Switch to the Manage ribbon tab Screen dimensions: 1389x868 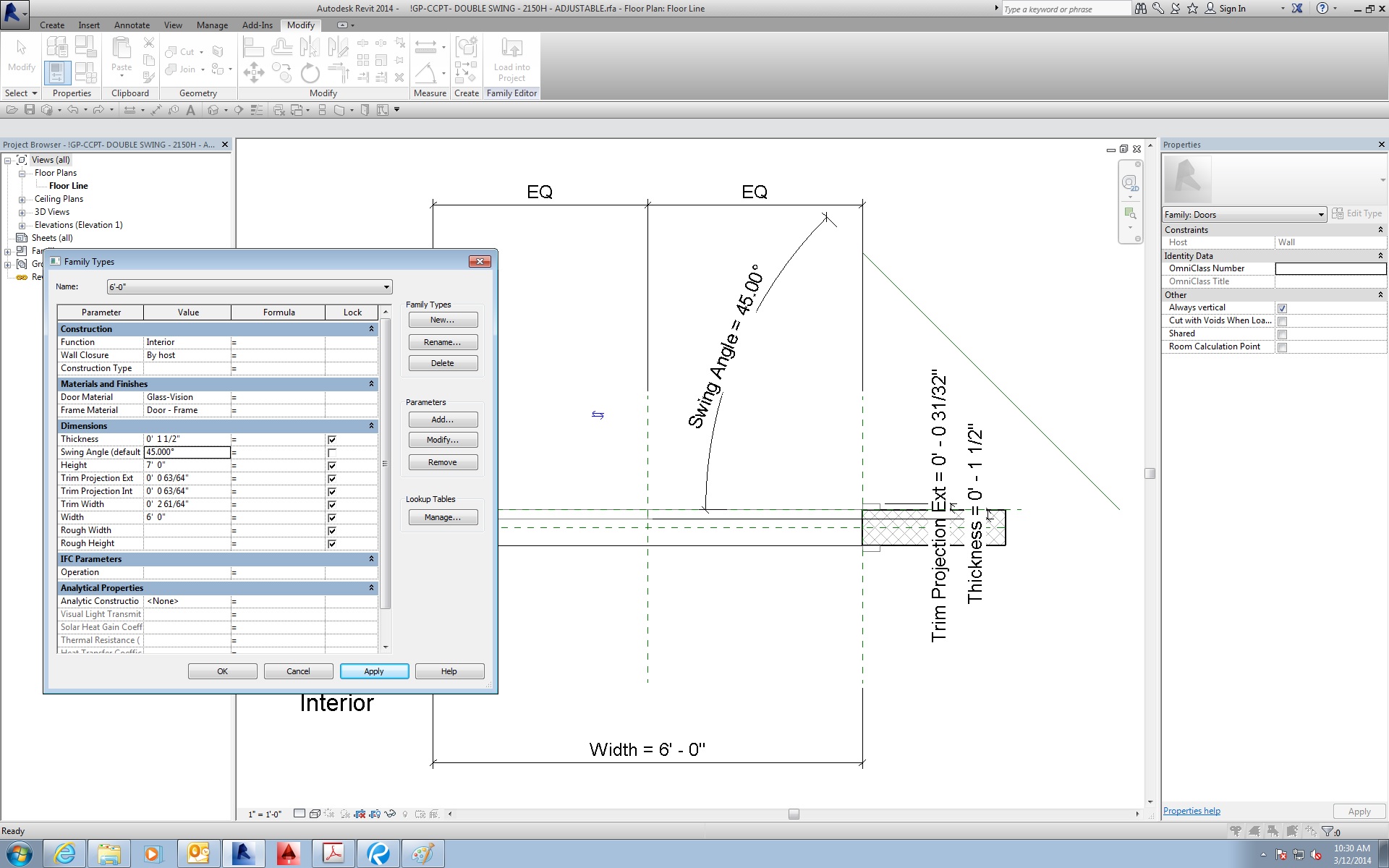(212, 25)
